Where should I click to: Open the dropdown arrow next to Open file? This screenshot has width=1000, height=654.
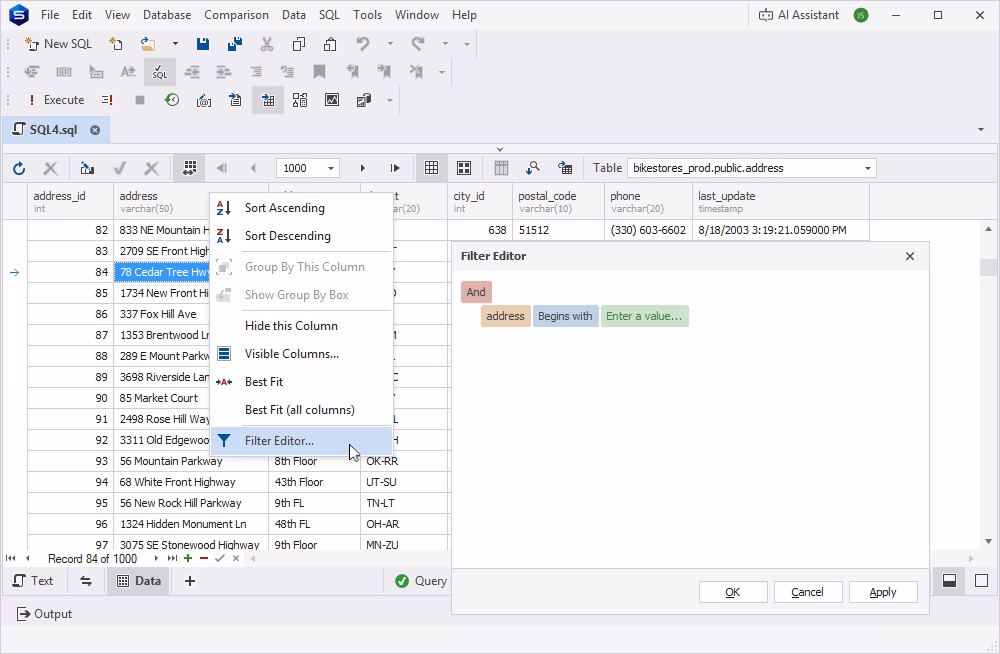[x=175, y=44]
